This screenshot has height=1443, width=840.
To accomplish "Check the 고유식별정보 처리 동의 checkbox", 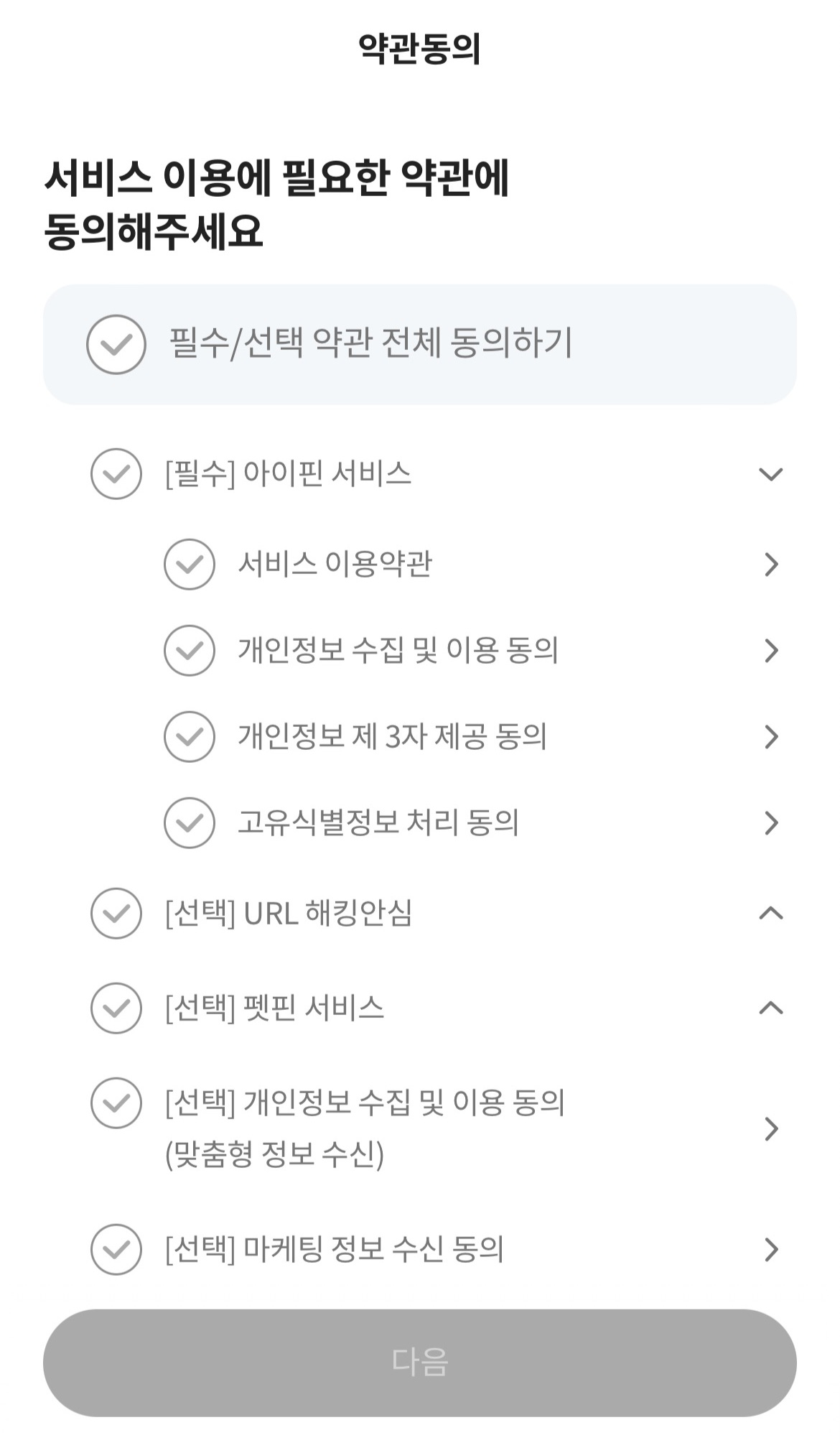I will coord(190,823).
